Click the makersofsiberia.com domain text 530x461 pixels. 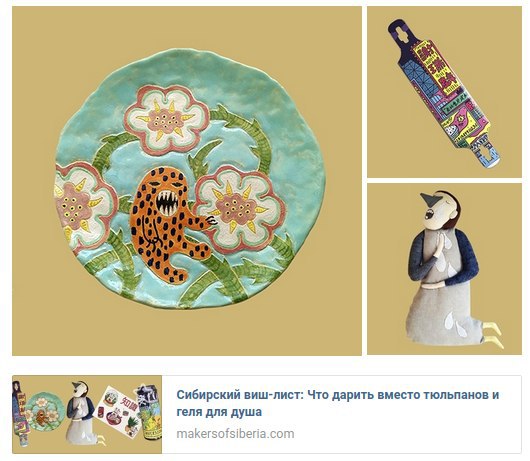click(235, 434)
